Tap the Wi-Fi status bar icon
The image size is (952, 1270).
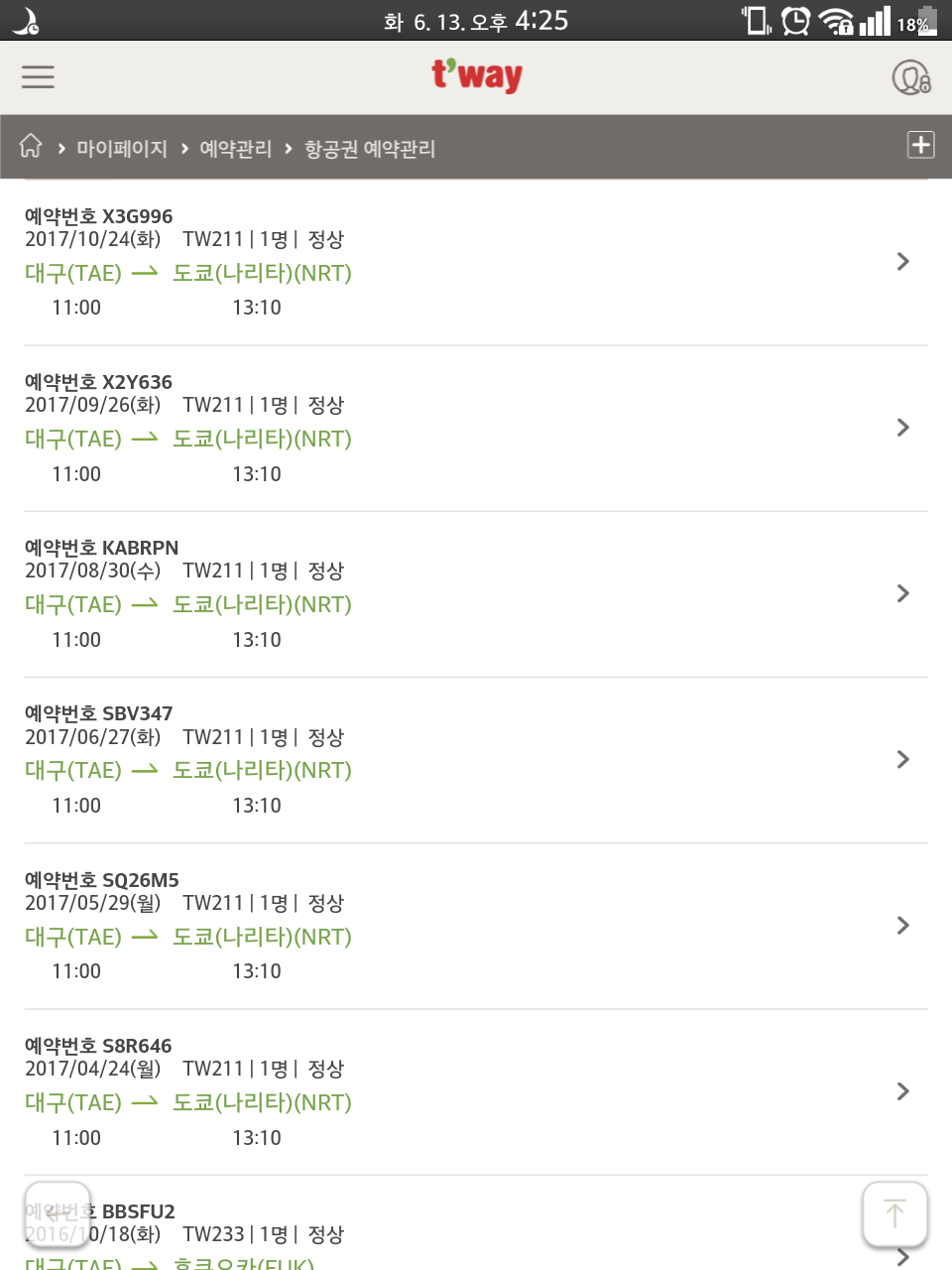[x=837, y=21]
